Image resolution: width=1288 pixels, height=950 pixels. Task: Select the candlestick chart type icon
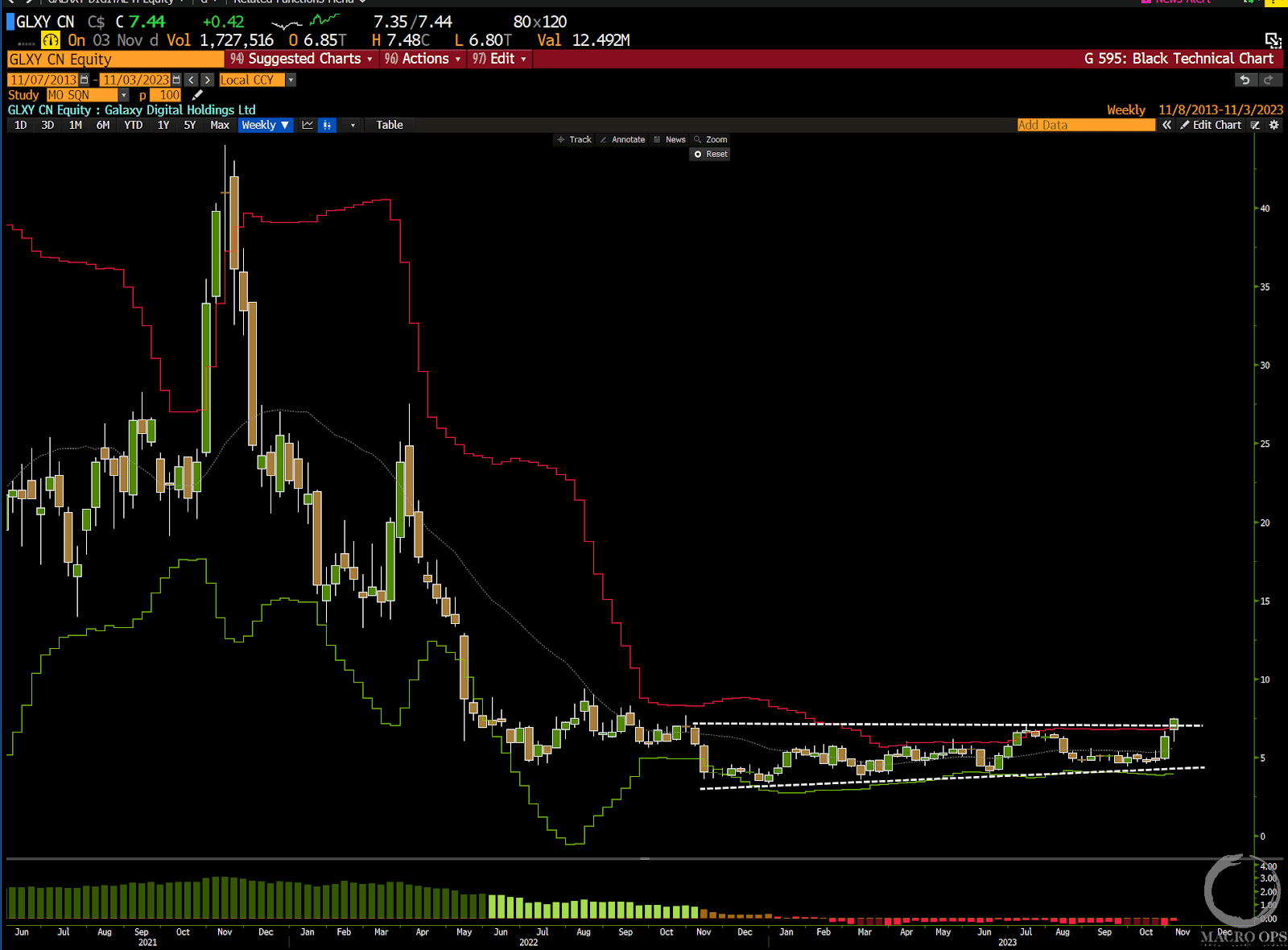coord(327,125)
